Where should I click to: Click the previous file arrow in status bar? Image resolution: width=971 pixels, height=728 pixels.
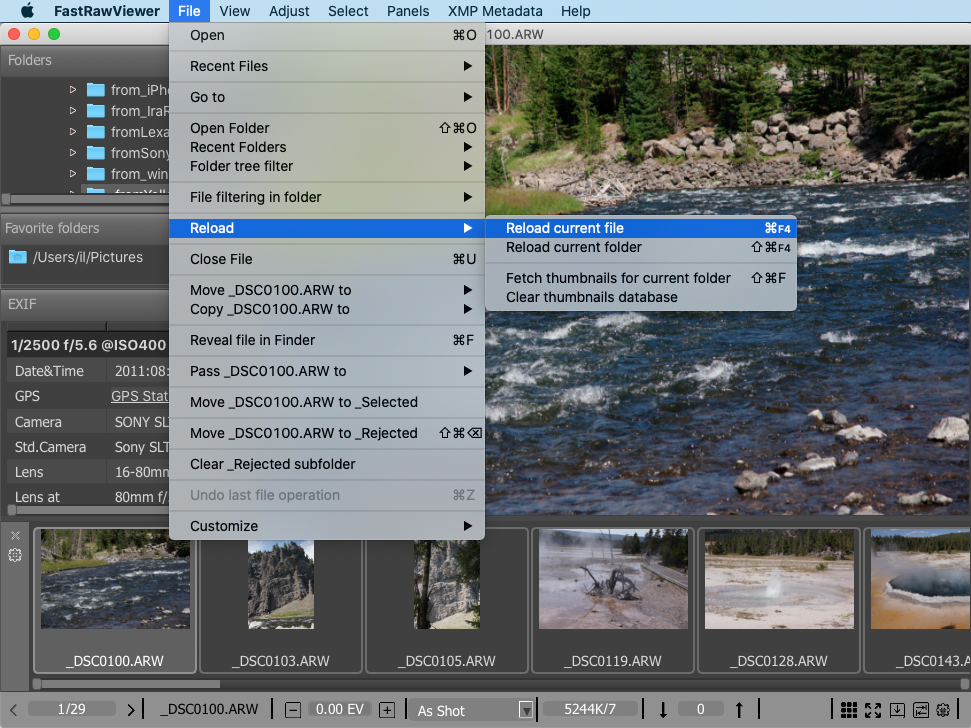[x=14, y=710]
